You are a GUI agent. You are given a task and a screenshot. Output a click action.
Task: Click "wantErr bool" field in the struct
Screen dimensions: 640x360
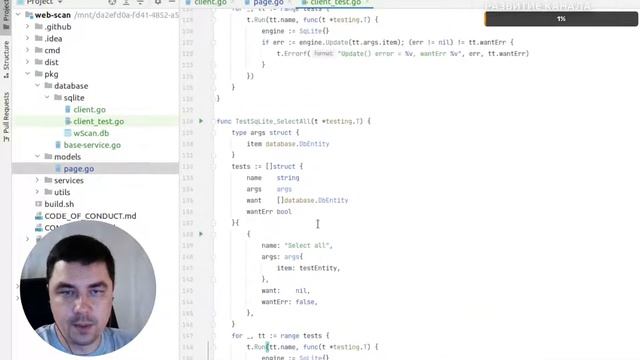[269, 211]
